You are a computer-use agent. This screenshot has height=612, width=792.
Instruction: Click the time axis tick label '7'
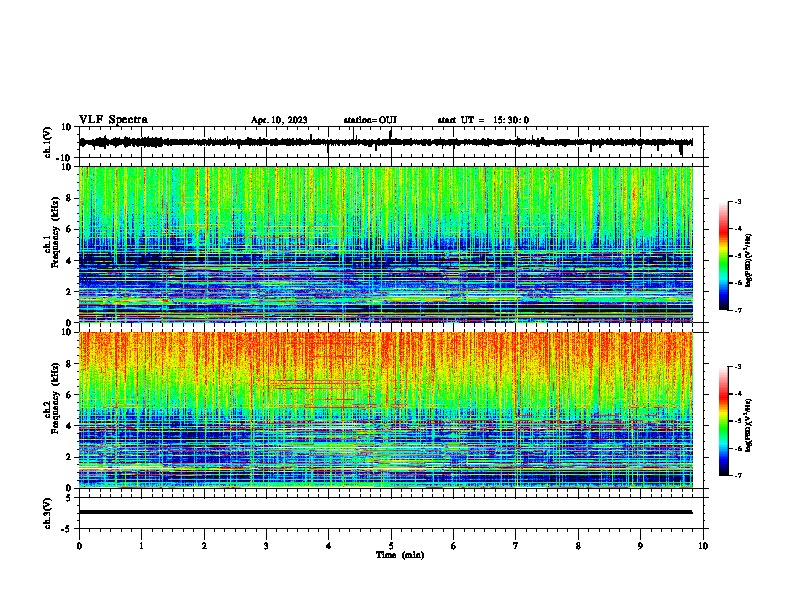516,546
